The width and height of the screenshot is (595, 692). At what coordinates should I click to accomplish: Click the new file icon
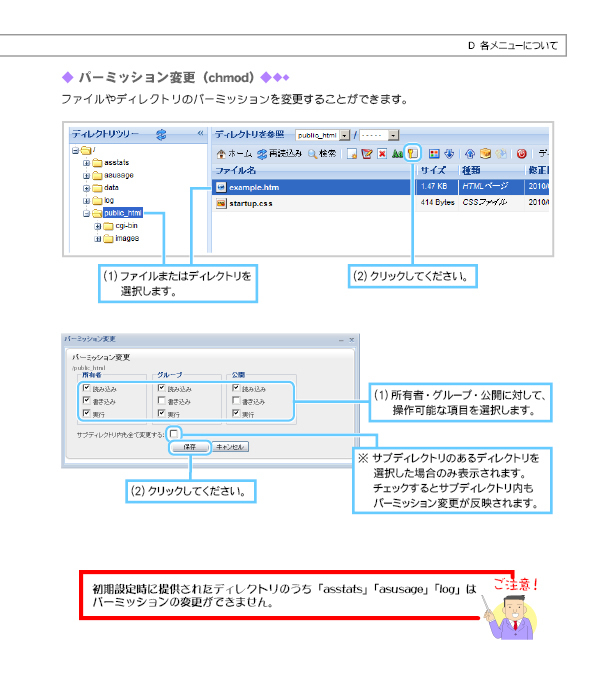pos(352,154)
